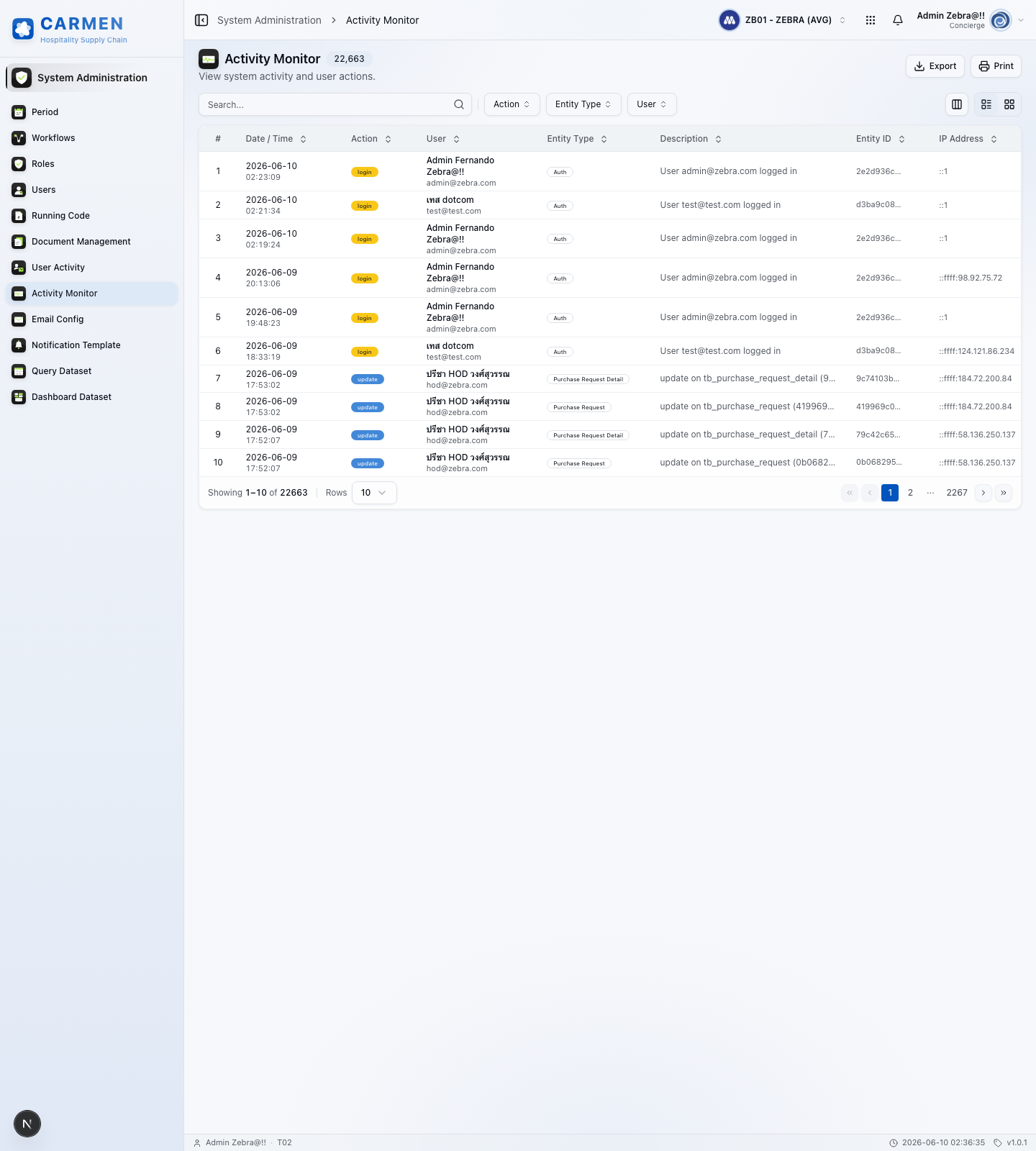Open the apps grid launcher icon
This screenshot has height=1151, width=1036.
[871, 20]
